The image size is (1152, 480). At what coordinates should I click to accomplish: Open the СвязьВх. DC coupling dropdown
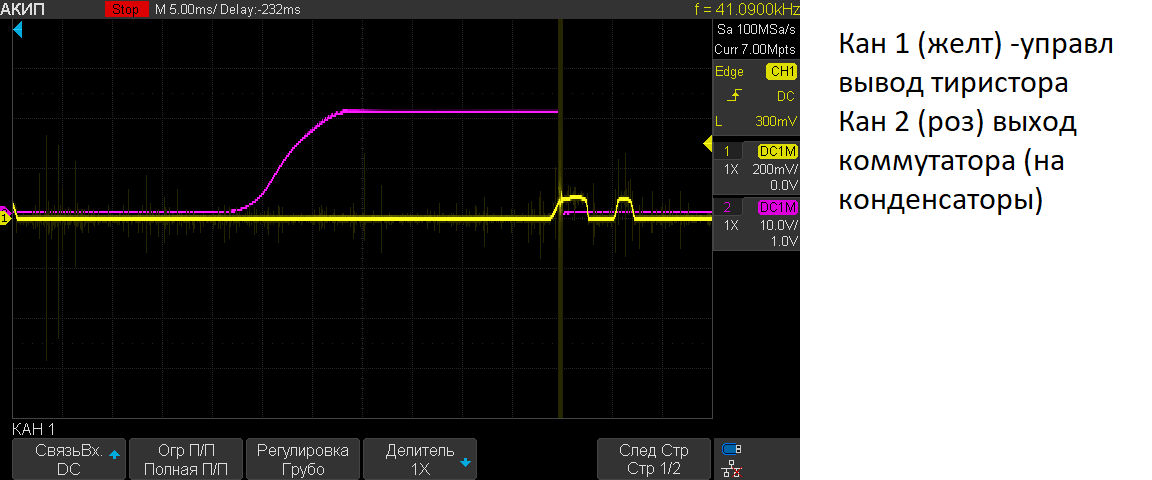69,459
